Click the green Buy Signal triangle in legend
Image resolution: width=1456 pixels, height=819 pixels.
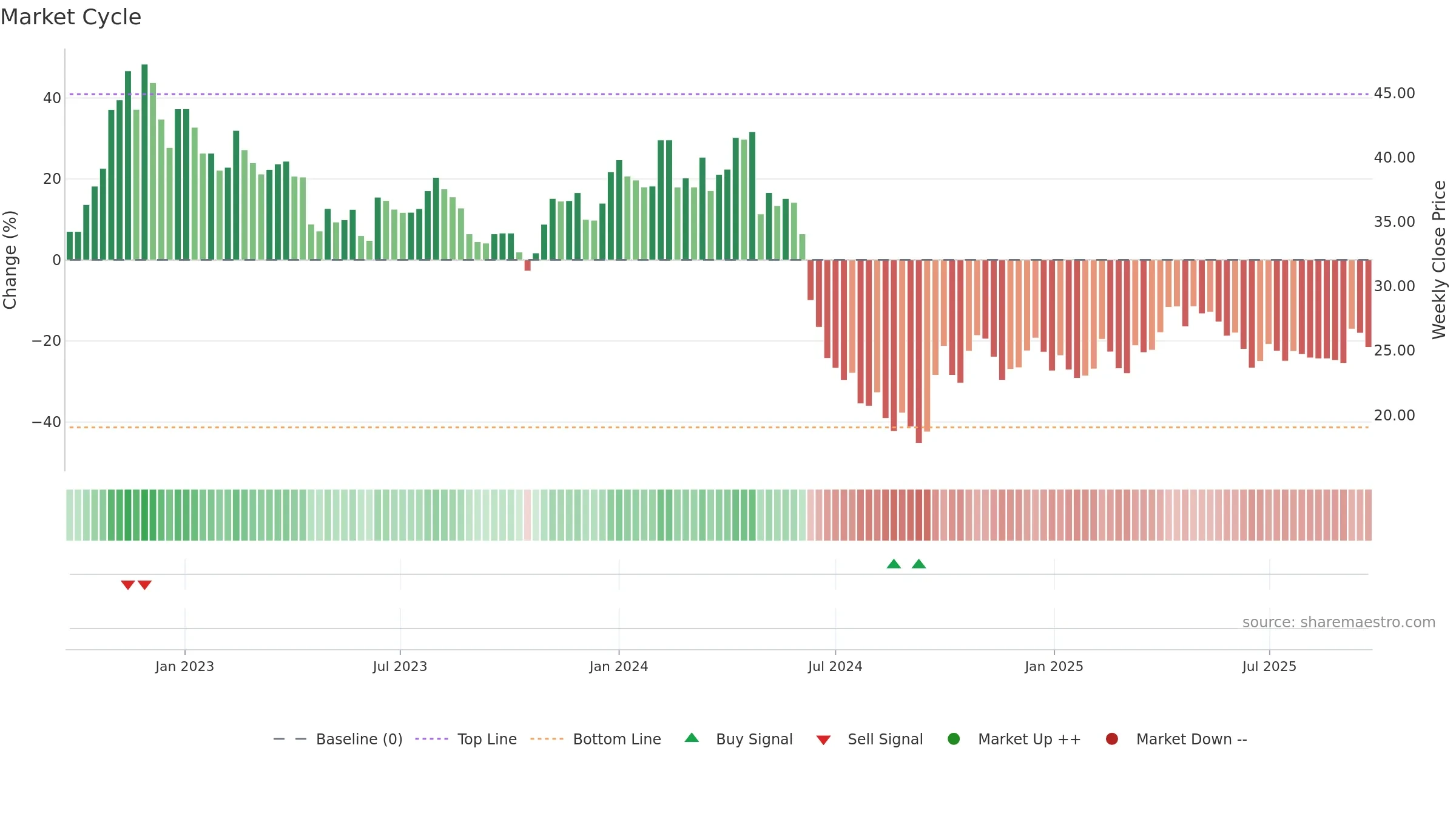point(692,738)
